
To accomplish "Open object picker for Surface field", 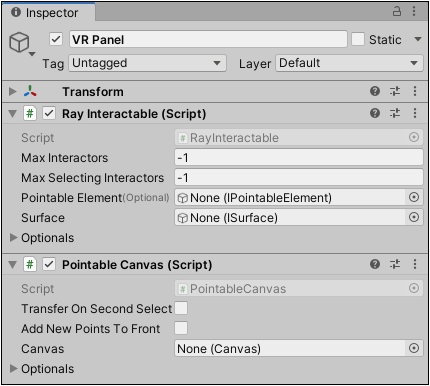I will (x=414, y=218).
